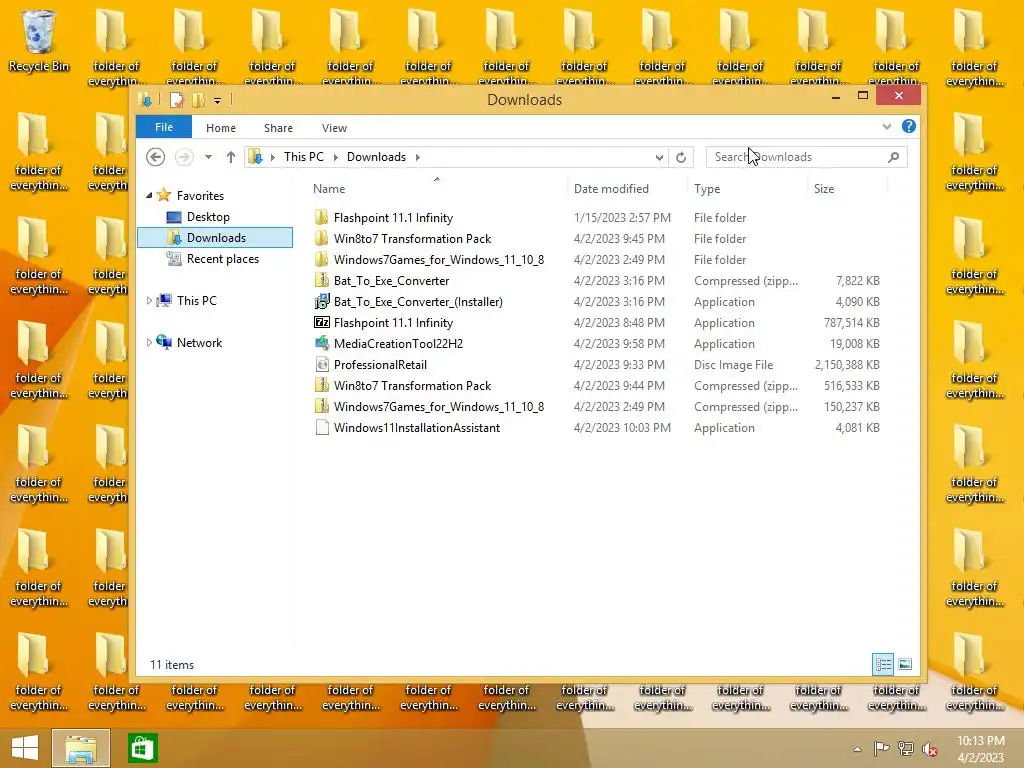Click Windows11InstallationAssistant file icon
The height and width of the screenshot is (768, 1024).
pos(321,428)
